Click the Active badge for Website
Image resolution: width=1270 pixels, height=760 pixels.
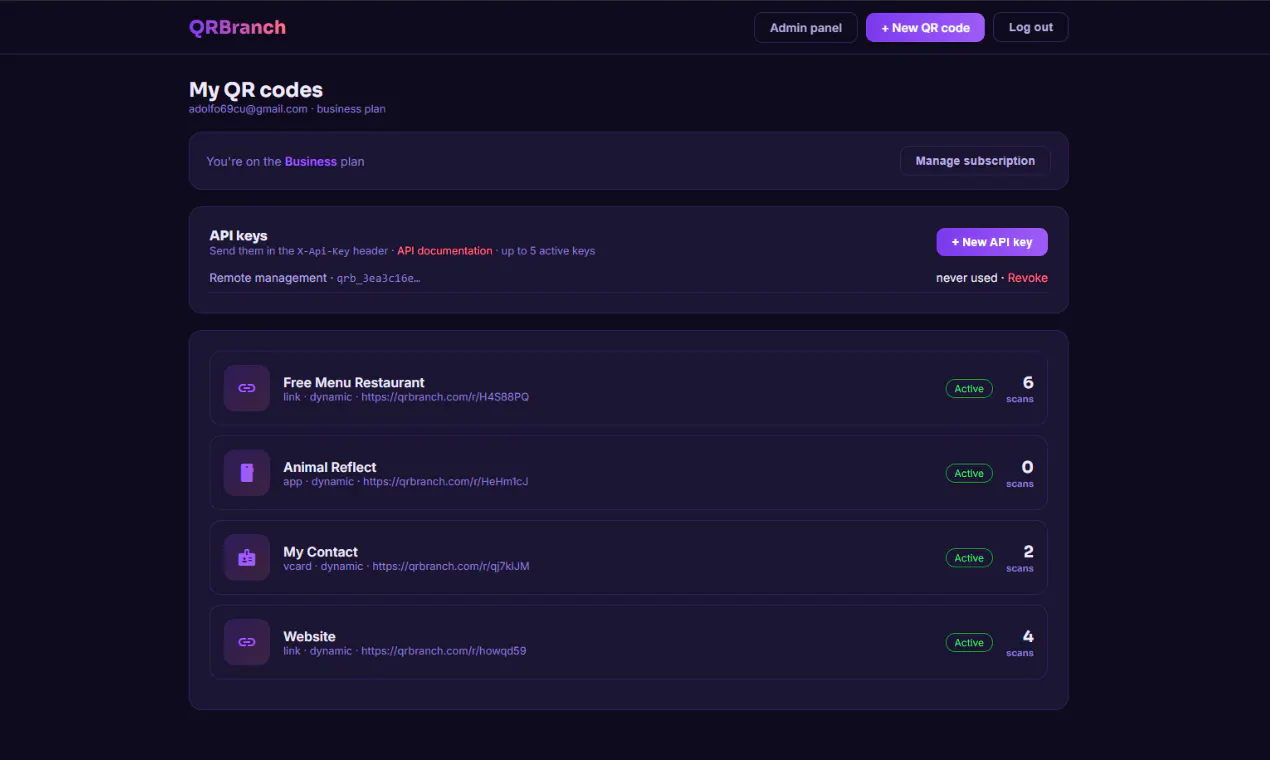969,643
